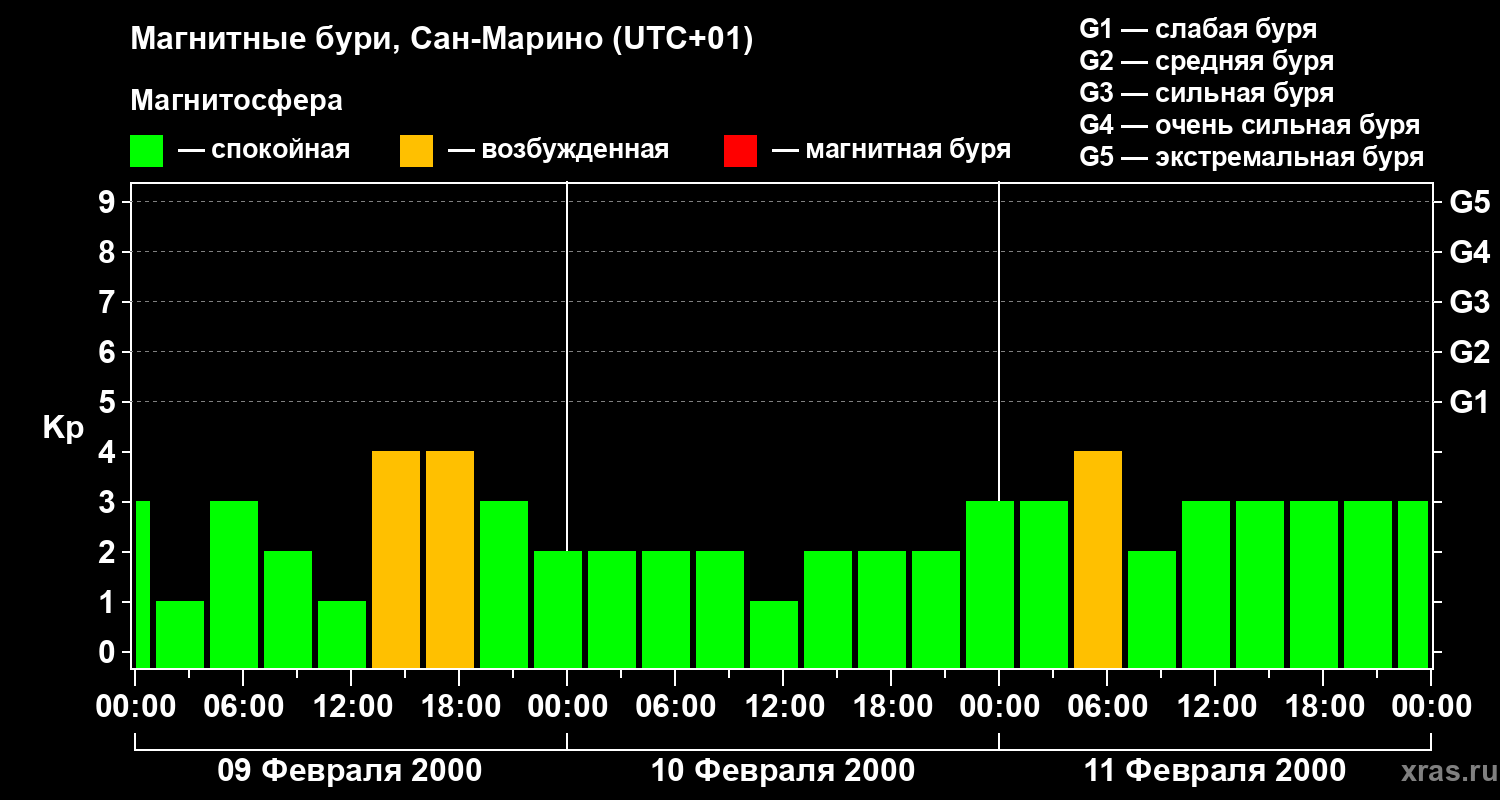Click the '12:00' time label under 10 Февраля
This screenshot has height=800, width=1500.
783,707
